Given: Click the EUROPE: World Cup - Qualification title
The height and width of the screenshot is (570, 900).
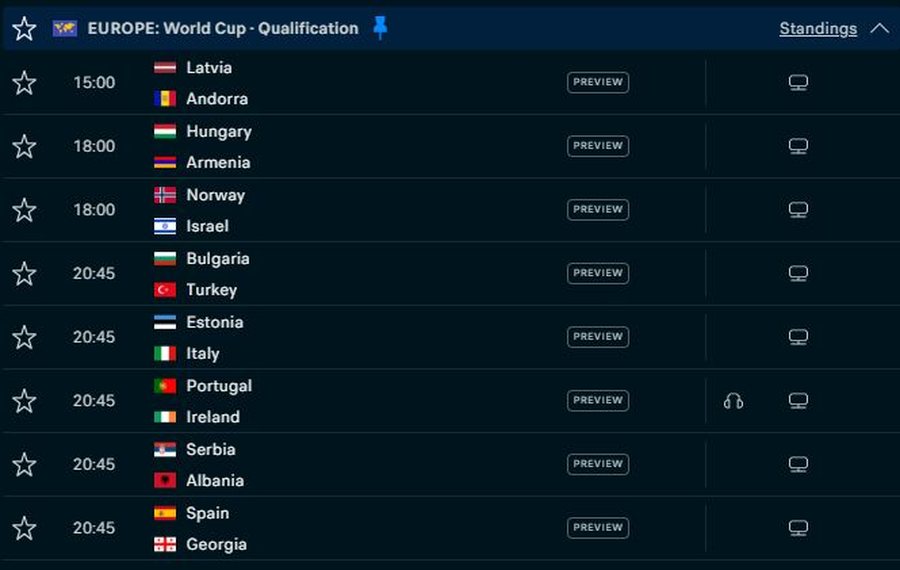Looking at the screenshot, I should pyautogui.click(x=222, y=28).
